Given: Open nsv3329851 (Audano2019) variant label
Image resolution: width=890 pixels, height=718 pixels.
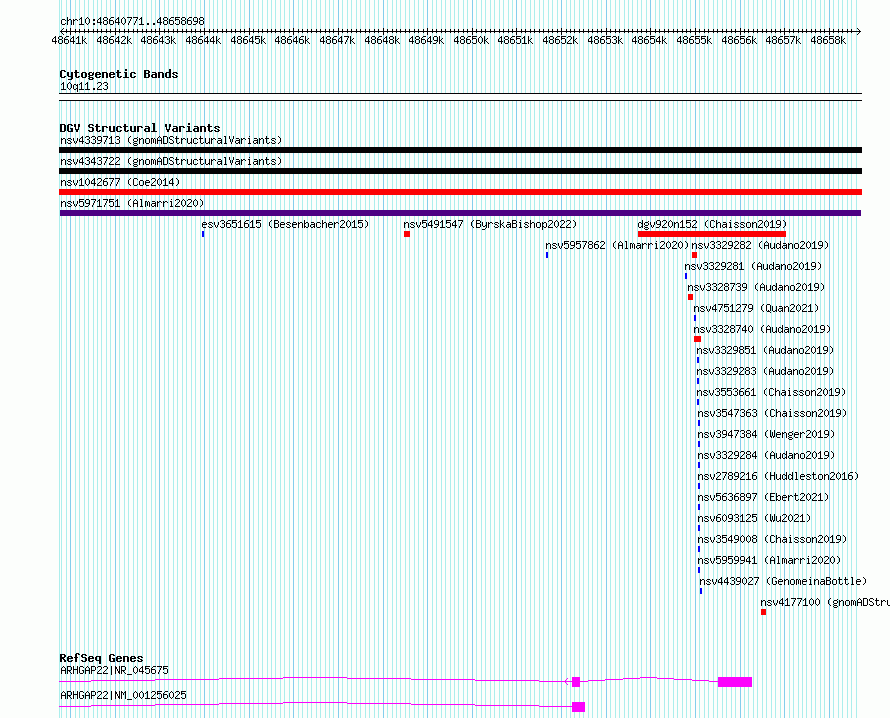Looking at the screenshot, I should click(x=765, y=350).
